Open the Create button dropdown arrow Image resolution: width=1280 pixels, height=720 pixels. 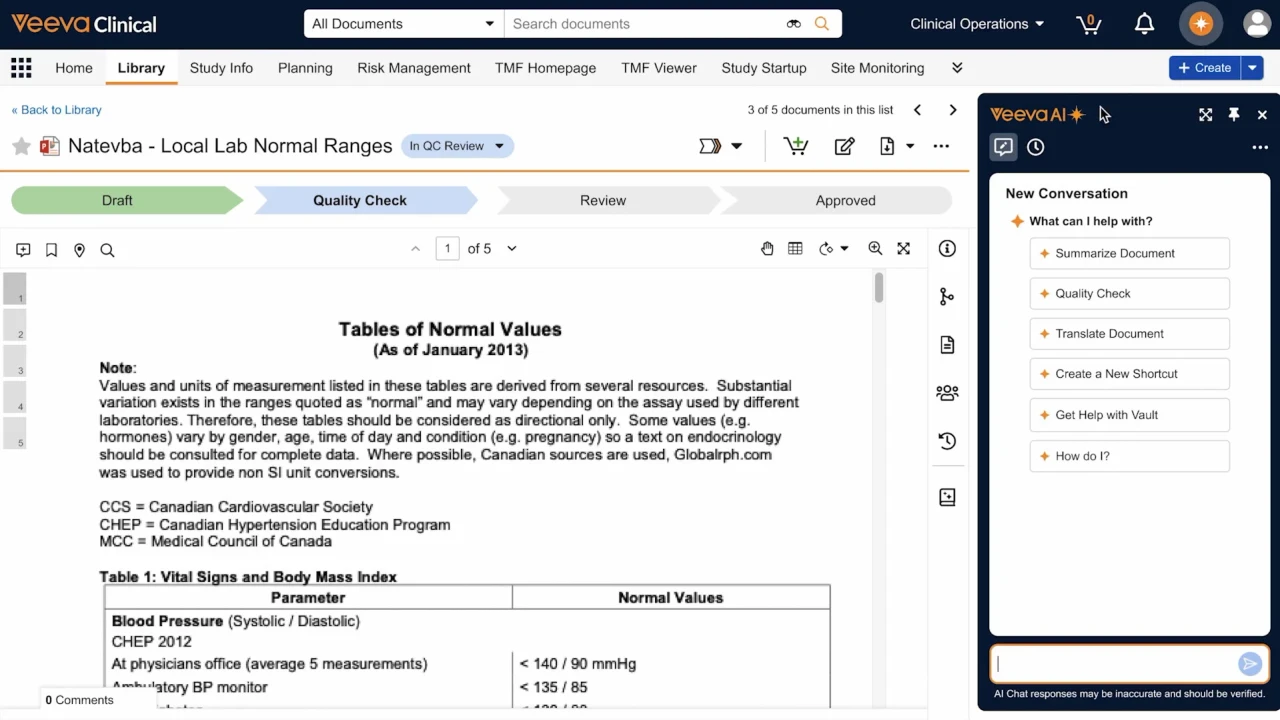point(1252,68)
